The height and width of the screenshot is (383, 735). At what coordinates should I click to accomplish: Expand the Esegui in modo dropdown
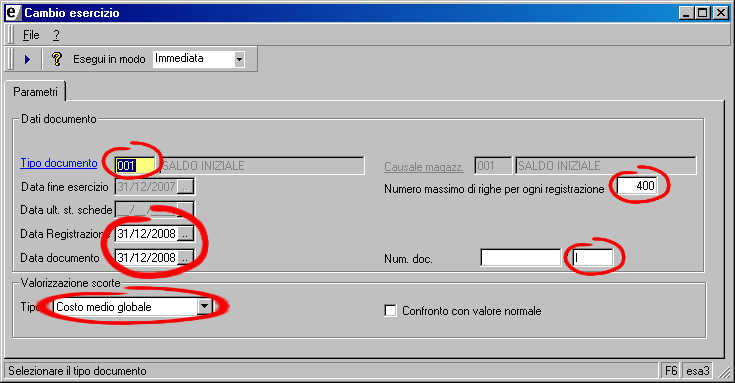click(x=240, y=59)
